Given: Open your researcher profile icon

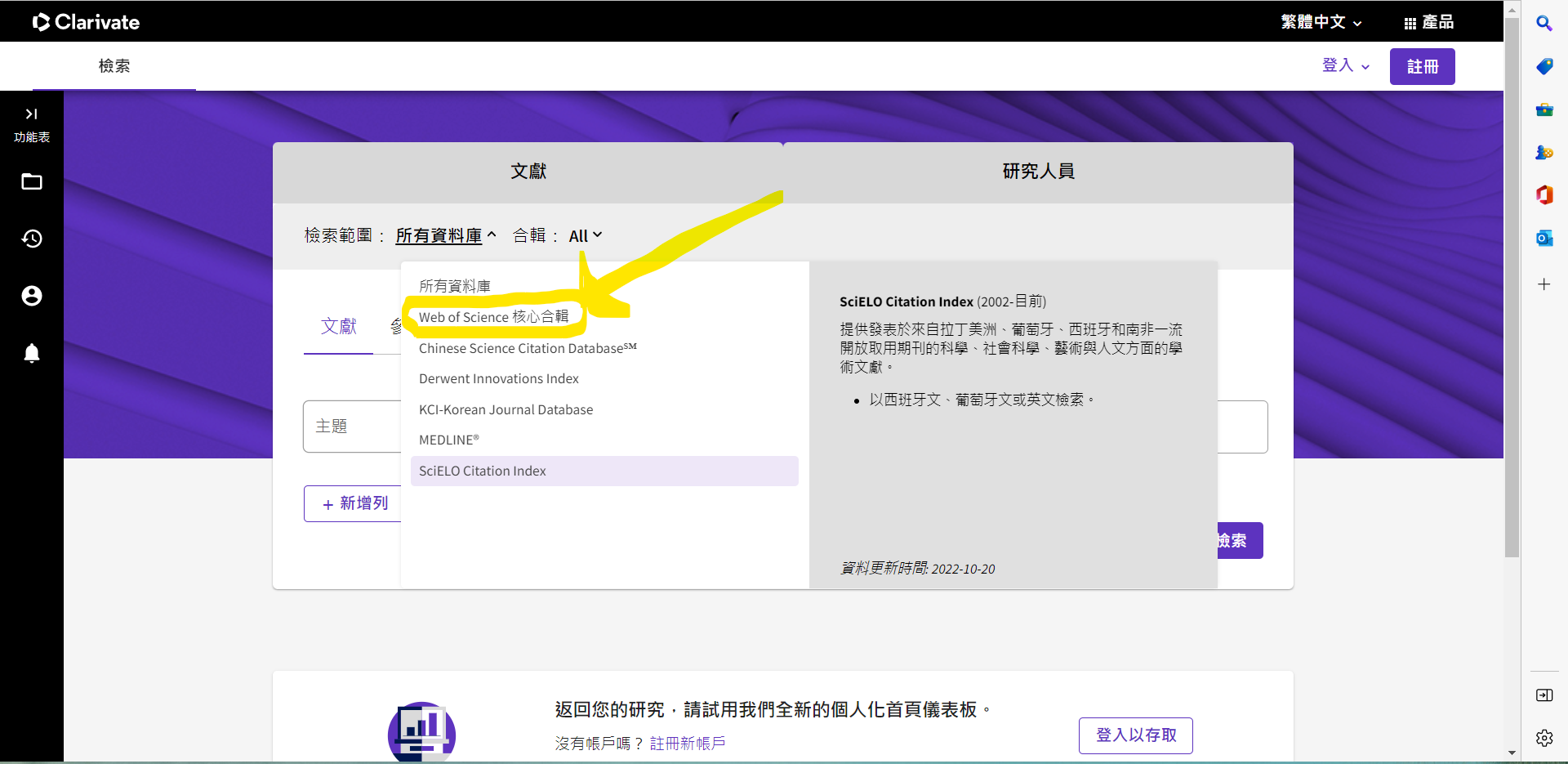Looking at the screenshot, I should pos(31,296).
